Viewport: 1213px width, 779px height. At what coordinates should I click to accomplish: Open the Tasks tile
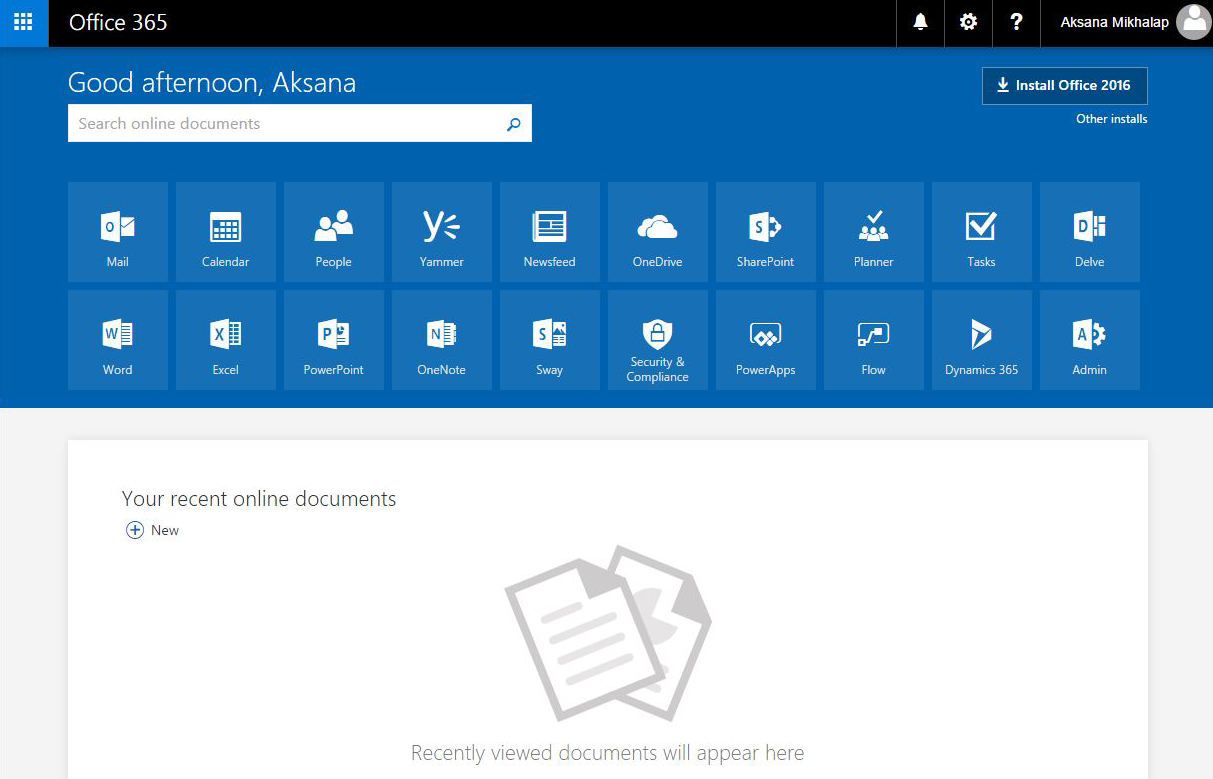click(982, 232)
